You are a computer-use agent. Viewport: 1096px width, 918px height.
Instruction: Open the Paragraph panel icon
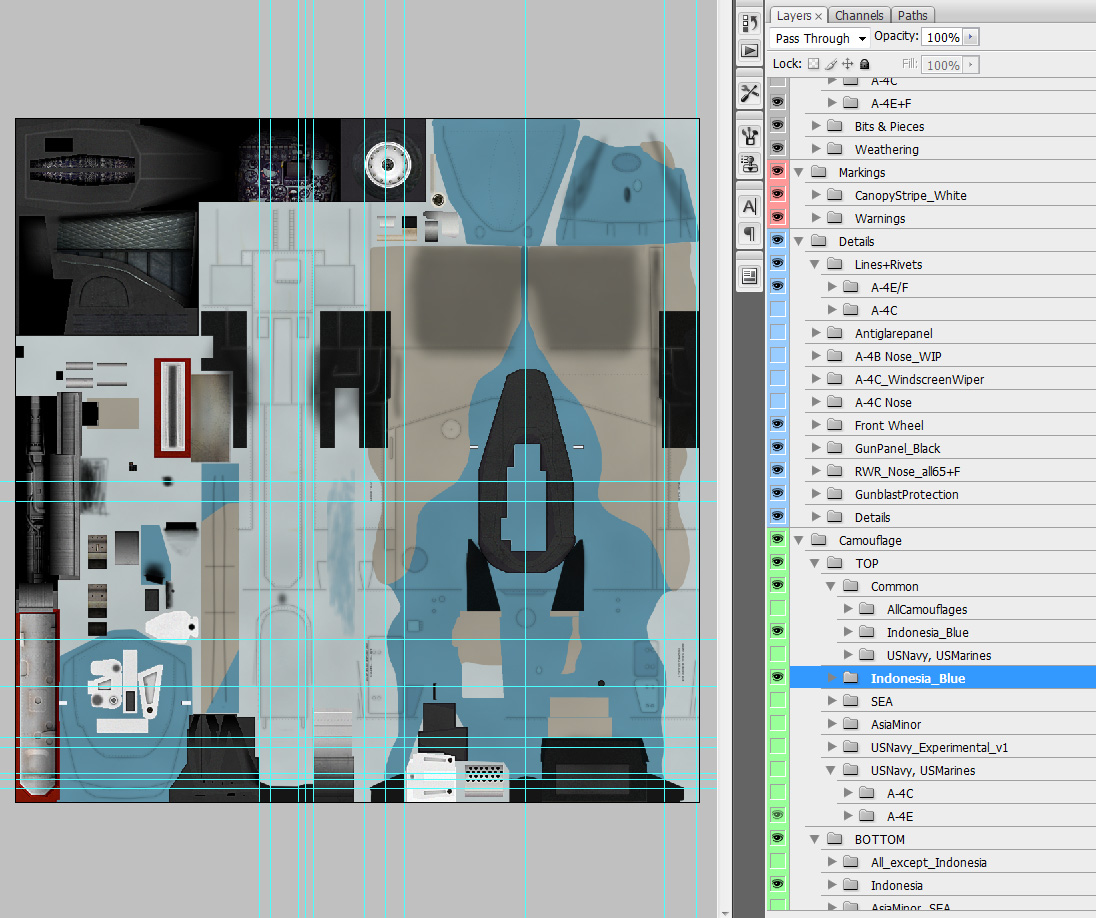(749, 234)
